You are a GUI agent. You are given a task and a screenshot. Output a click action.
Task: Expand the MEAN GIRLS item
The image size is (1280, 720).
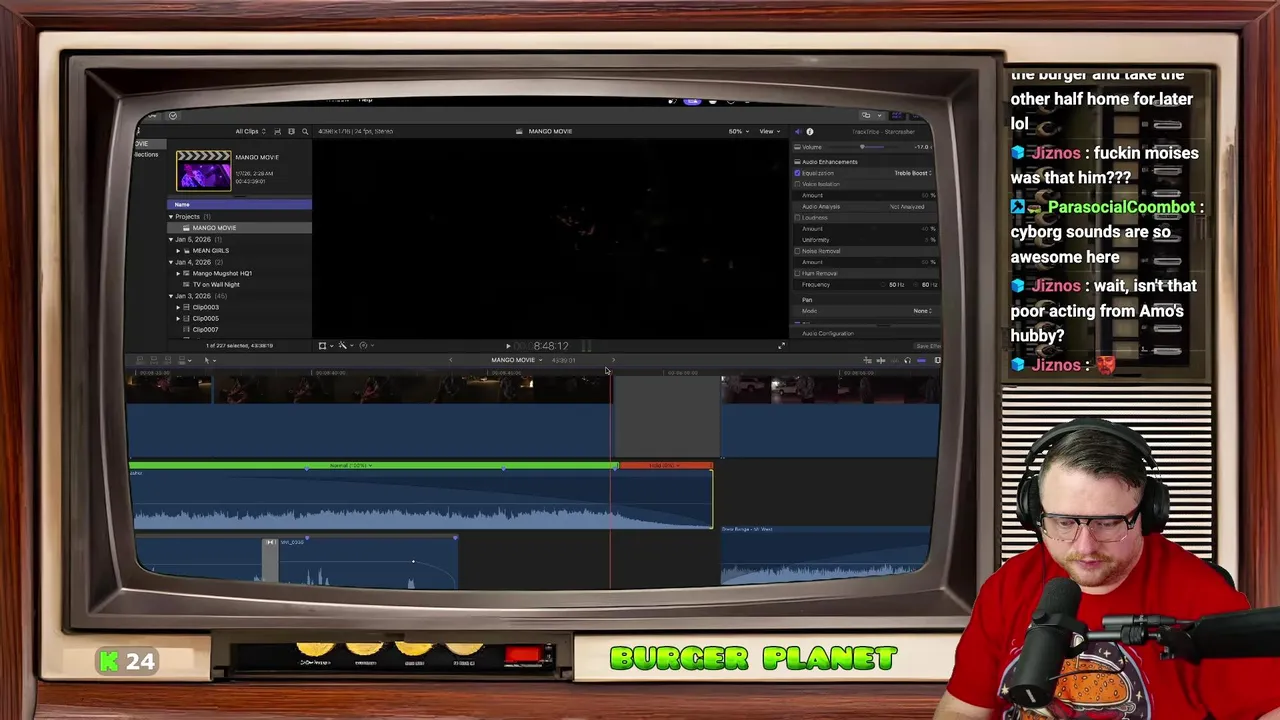tap(178, 251)
